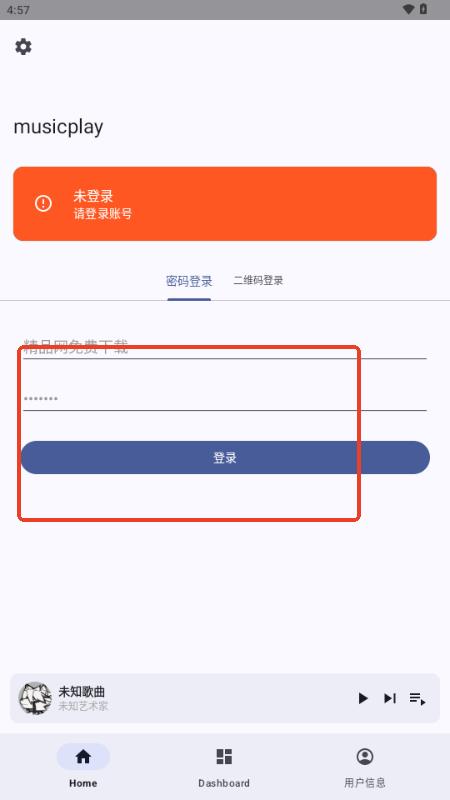Switch to the 密码登录 tab
Viewport: 450px width, 800px height.
point(189,281)
